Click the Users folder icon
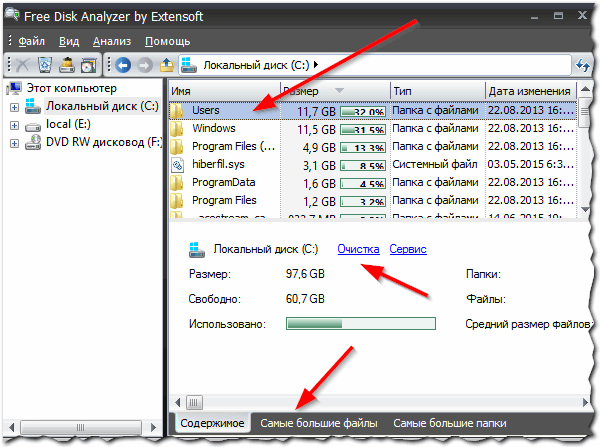The width and height of the screenshot is (600, 447). pos(177,111)
